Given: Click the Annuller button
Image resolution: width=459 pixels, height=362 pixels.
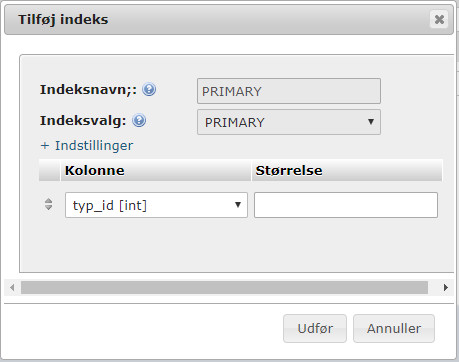Looking at the screenshot, I should tap(394, 328).
